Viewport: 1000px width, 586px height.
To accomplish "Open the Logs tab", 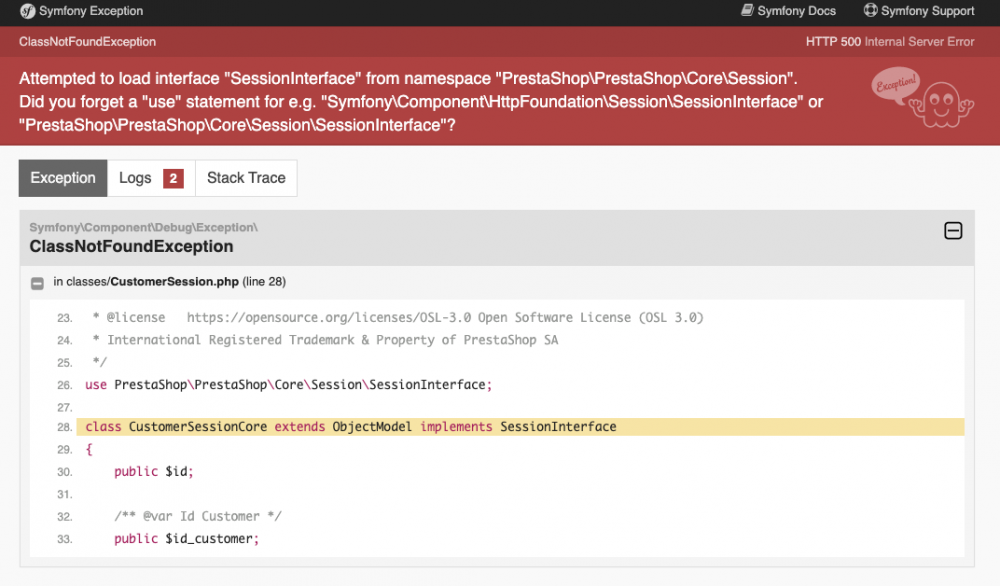I will coord(134,178).
